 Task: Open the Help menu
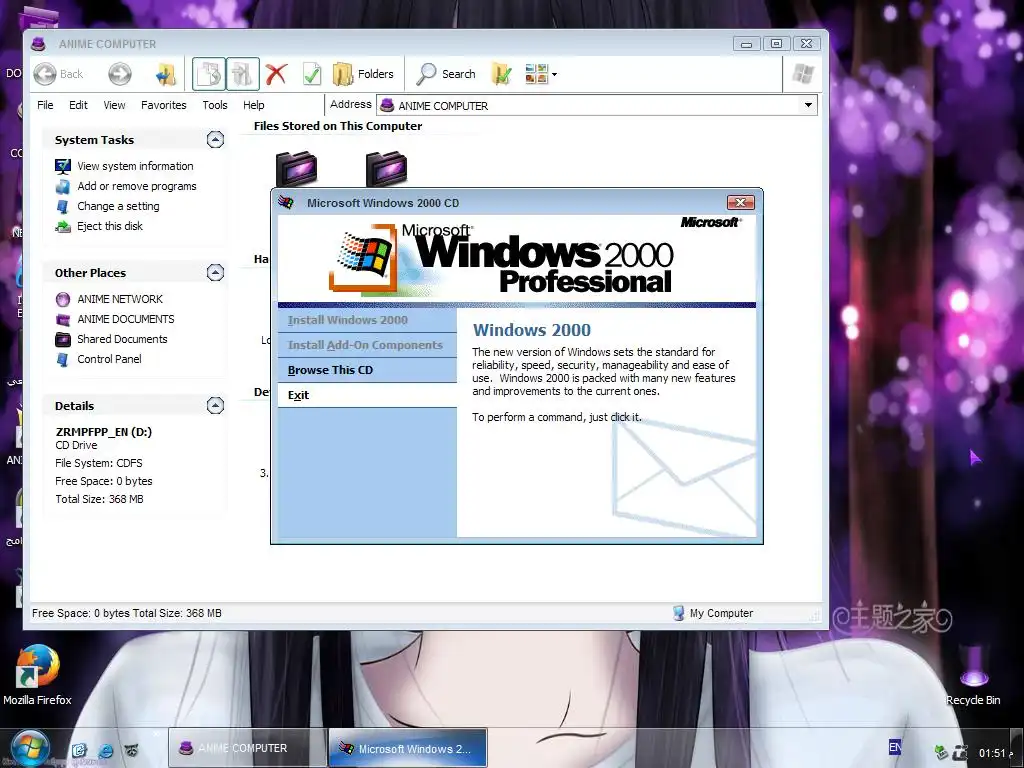click(253, 105)
